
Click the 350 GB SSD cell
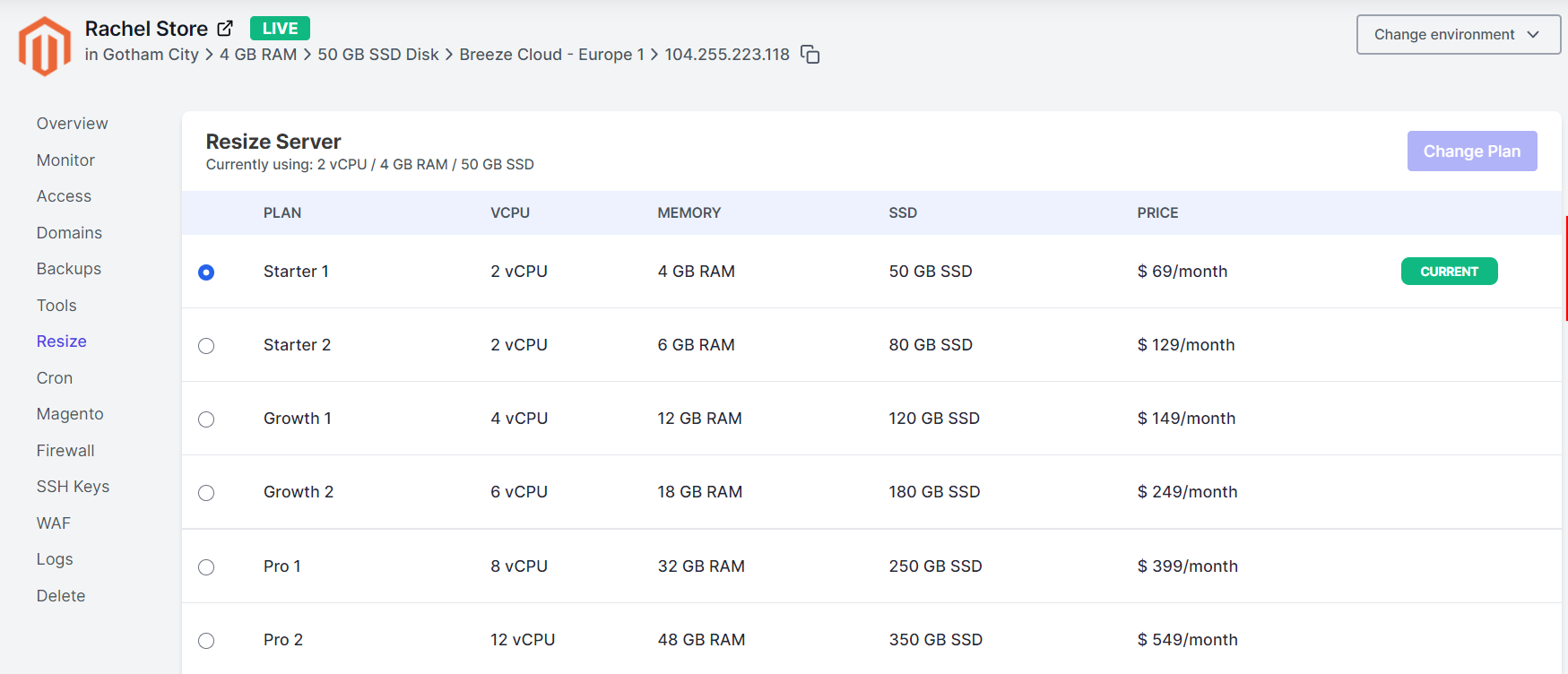[936, 640]
